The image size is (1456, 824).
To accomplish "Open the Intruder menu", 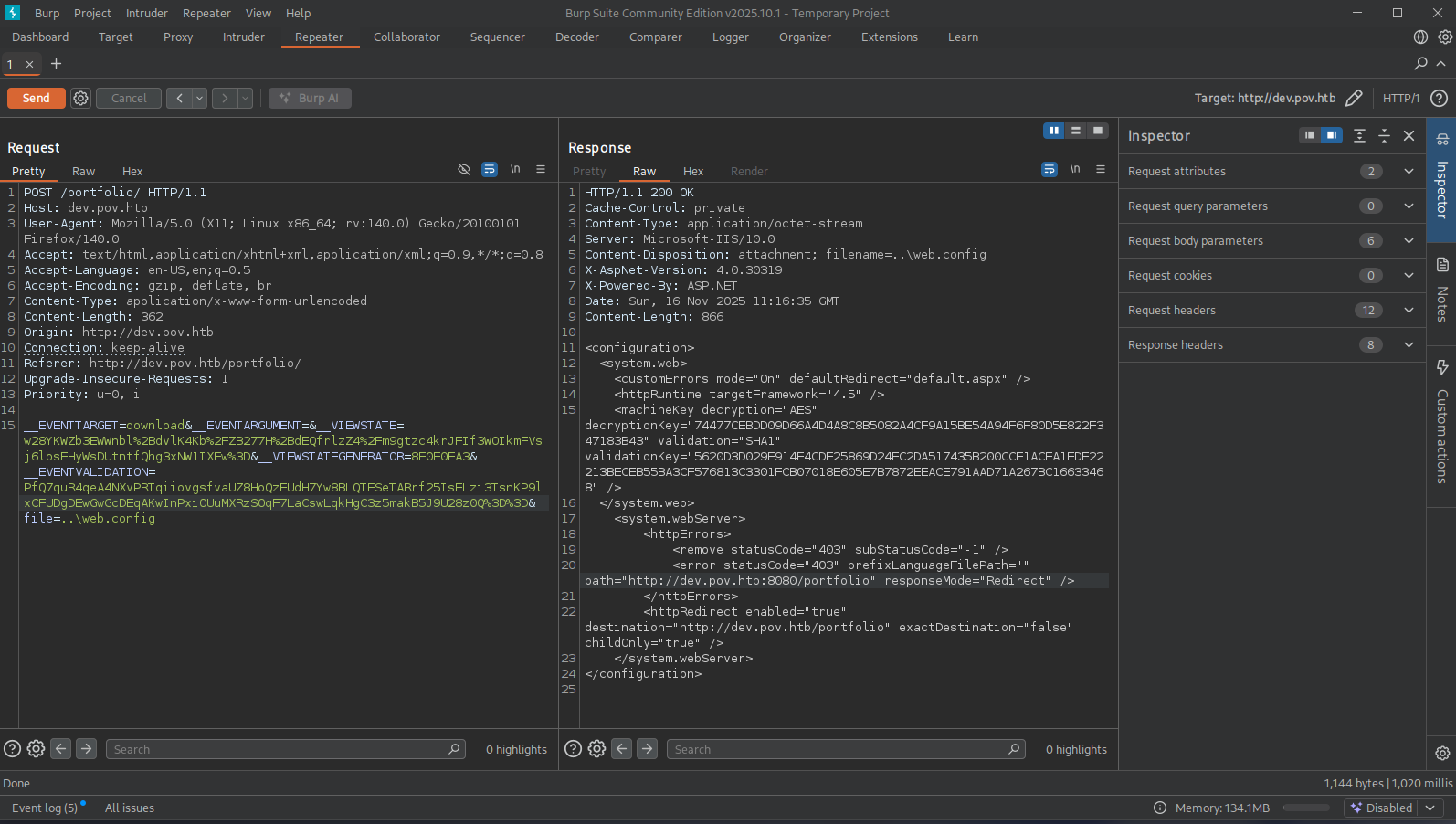I will (x=147, y=13).
